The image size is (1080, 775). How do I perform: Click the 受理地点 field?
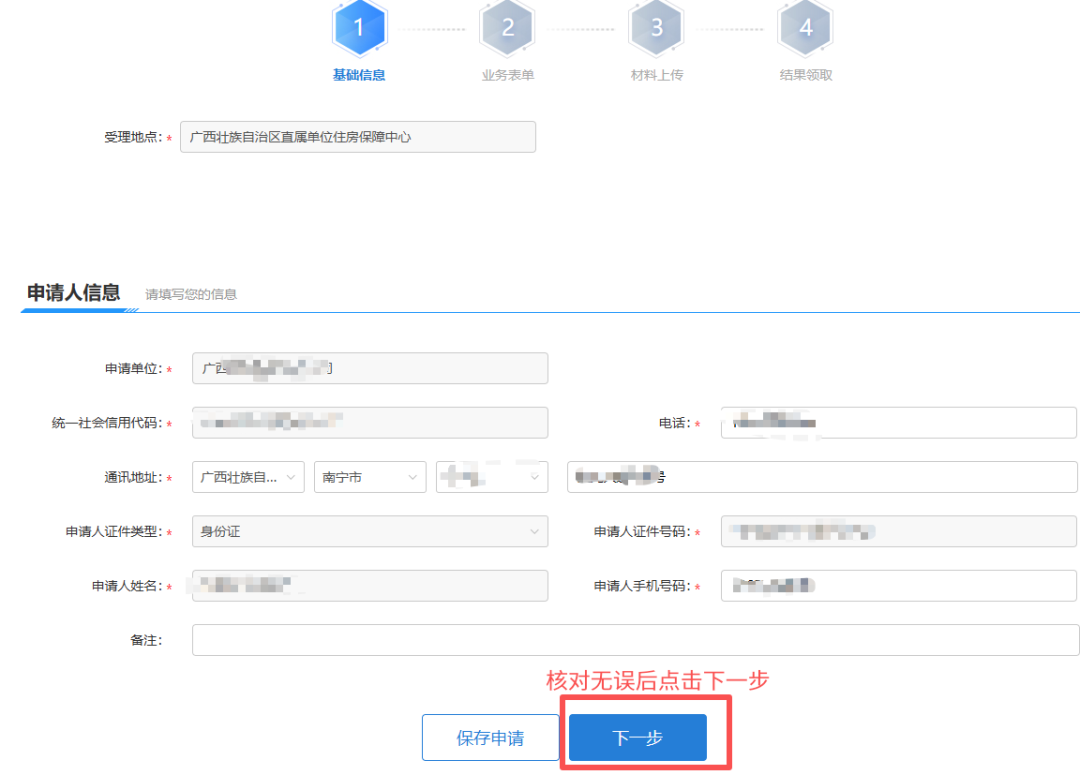click(x=358, y=137)
